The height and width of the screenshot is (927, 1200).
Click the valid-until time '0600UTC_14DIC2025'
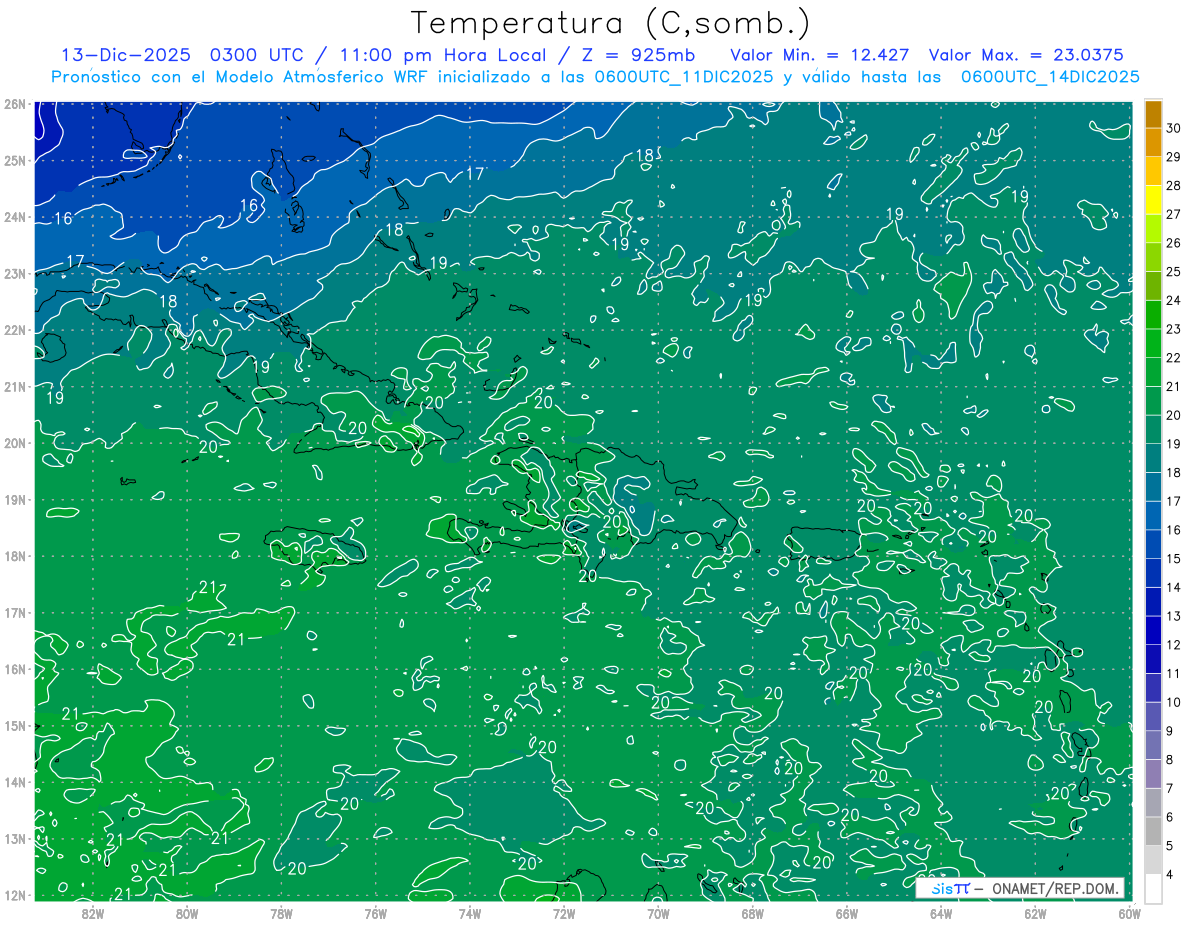(x=1050, y=76)
